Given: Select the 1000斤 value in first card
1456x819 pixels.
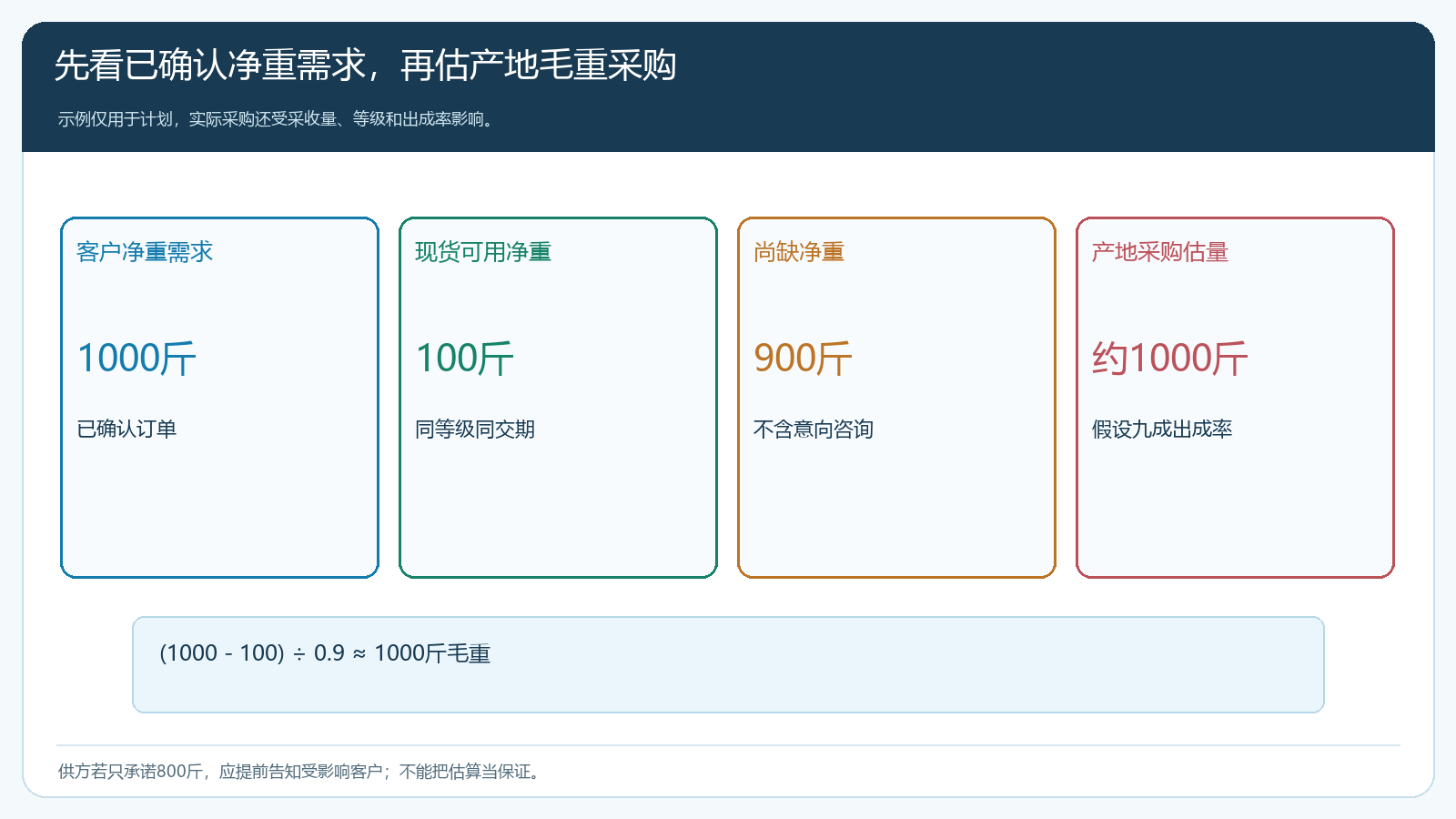Looking at the screenshot, I should pos(136,358).
